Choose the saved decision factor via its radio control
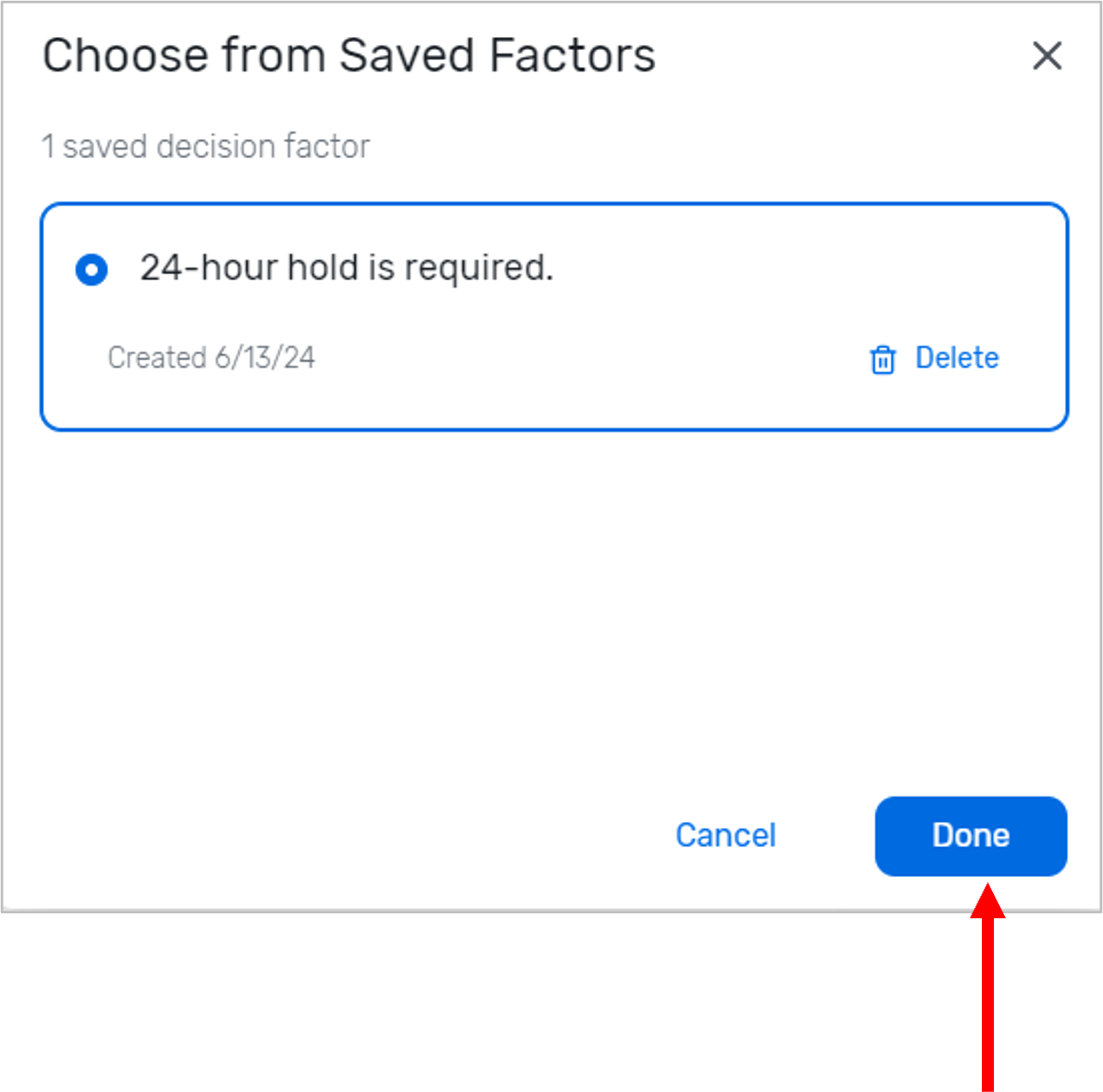 pos(91,269)
